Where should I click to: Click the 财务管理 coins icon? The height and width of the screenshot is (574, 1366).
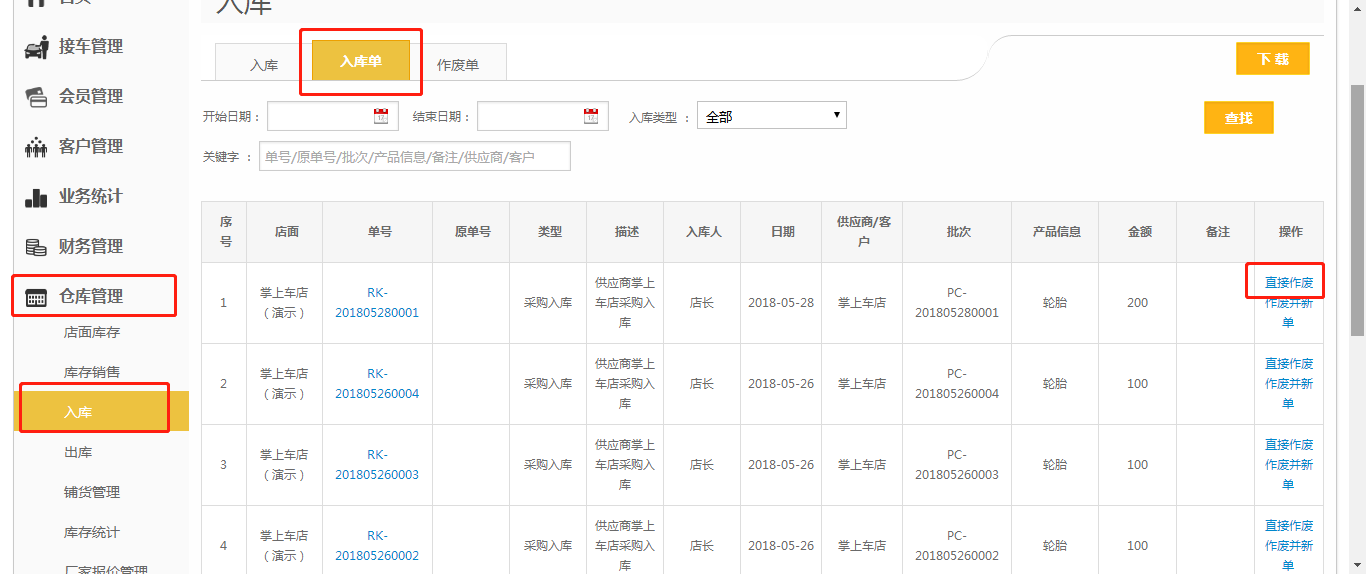pyautogui.click(x=36, y=247)
